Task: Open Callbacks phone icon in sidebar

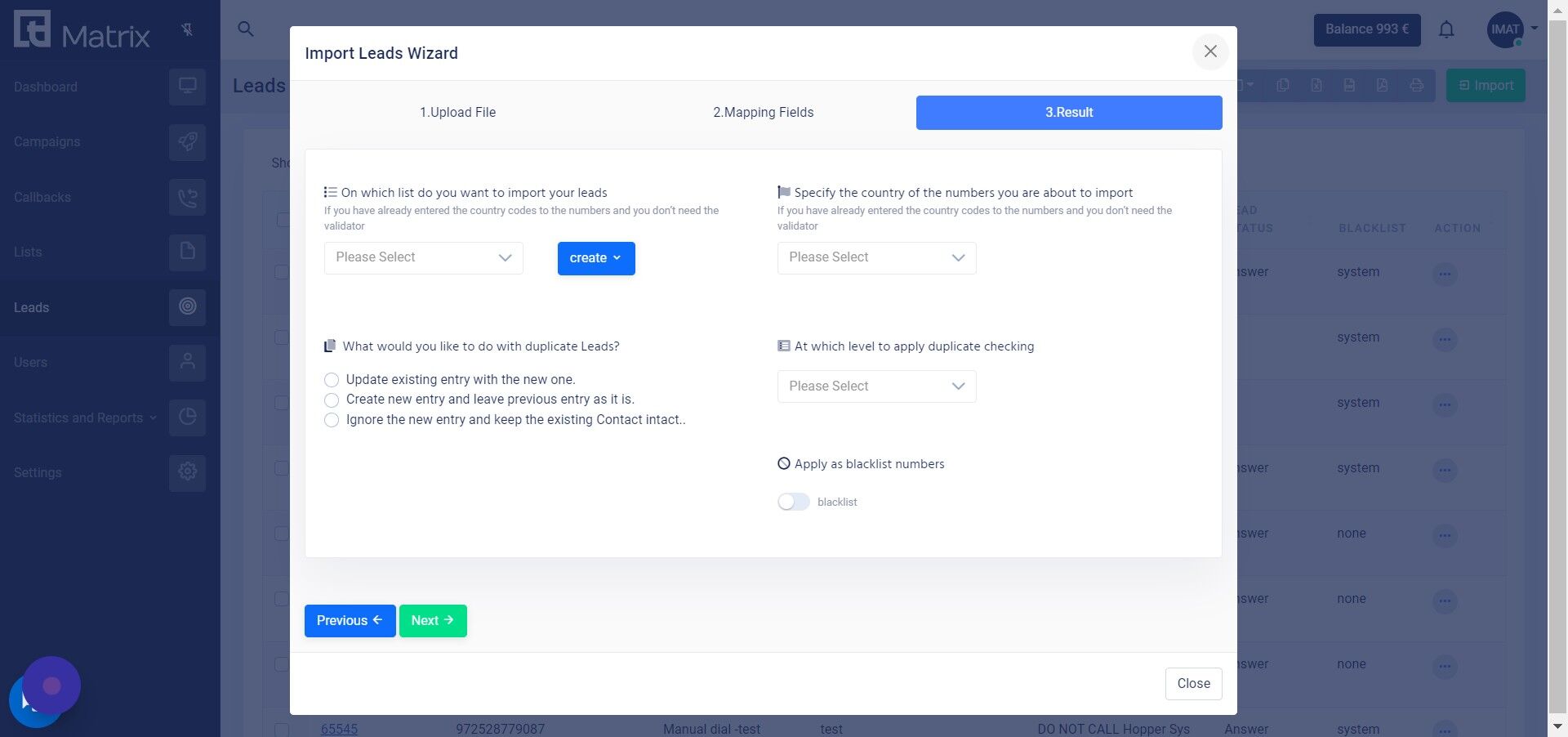Action: [x=187, y=197]
